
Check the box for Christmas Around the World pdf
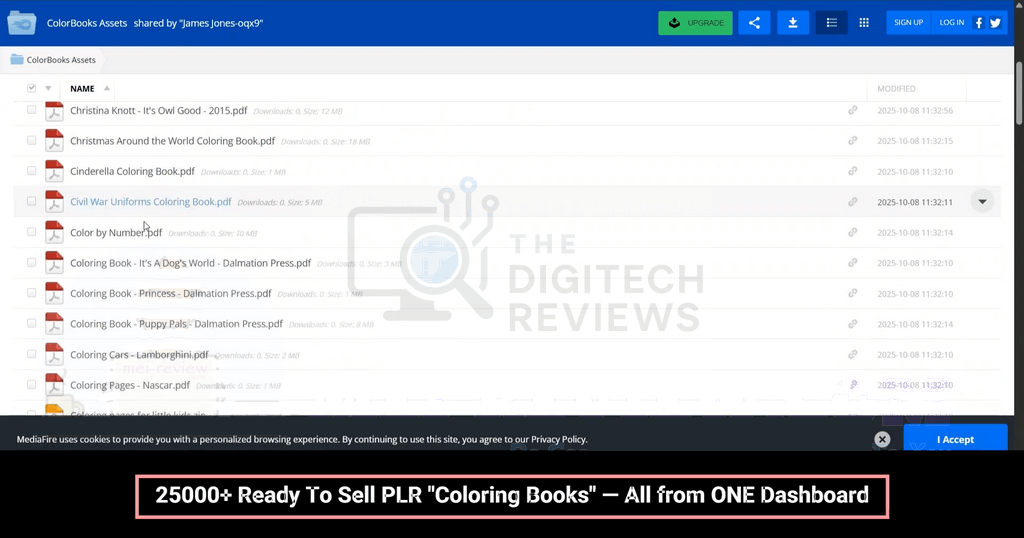pos(31,140)
